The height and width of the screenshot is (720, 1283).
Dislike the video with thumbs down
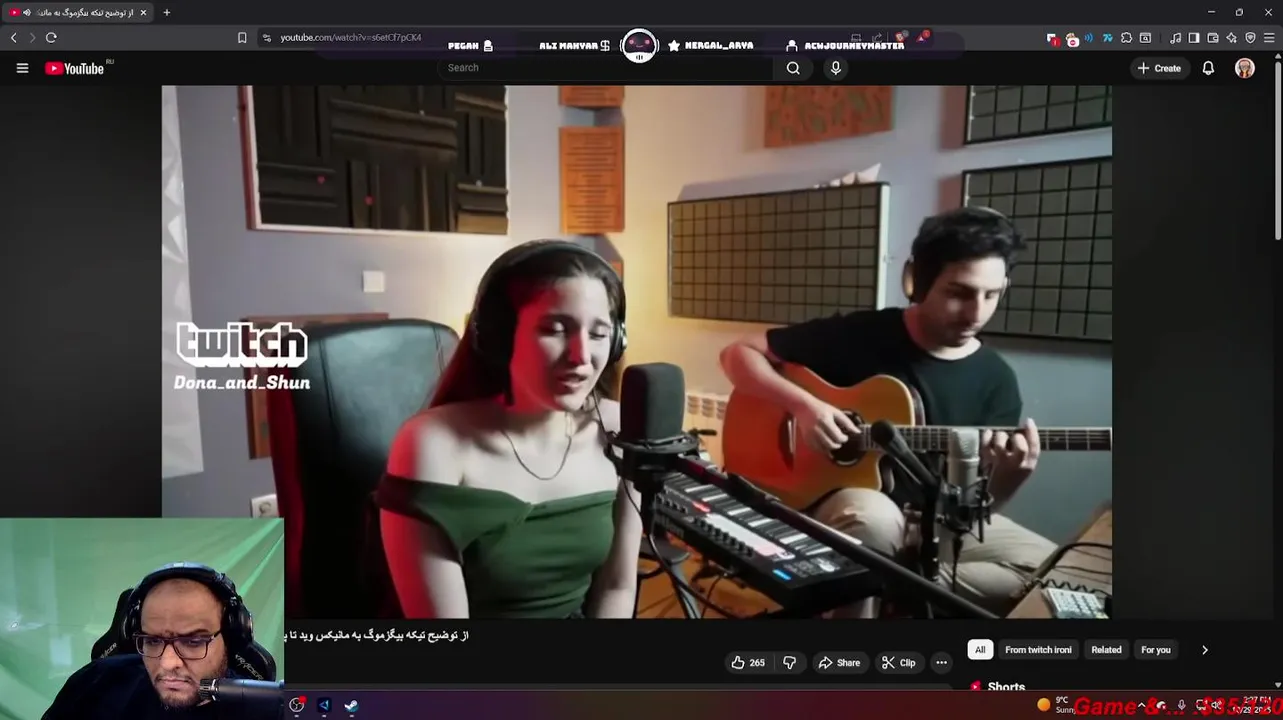tap(789, 662)
